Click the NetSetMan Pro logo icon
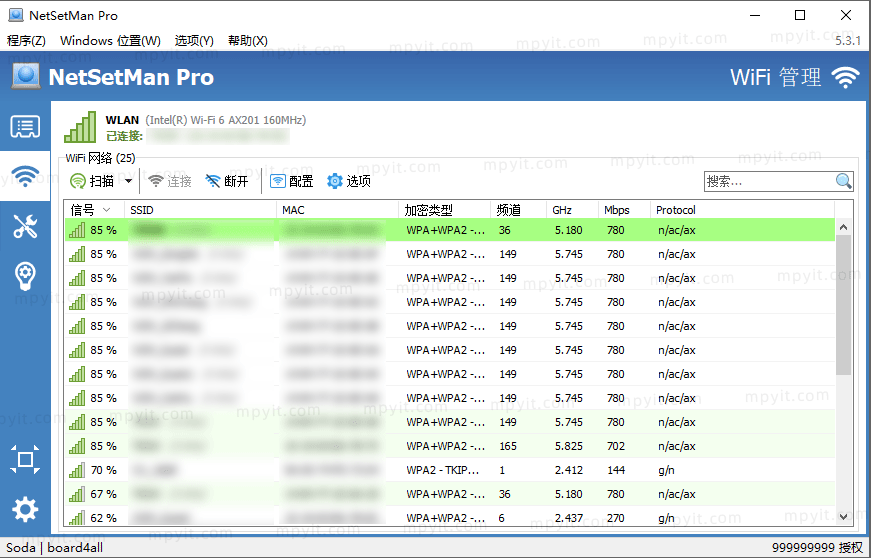871x558 pixels. point(26,76)
